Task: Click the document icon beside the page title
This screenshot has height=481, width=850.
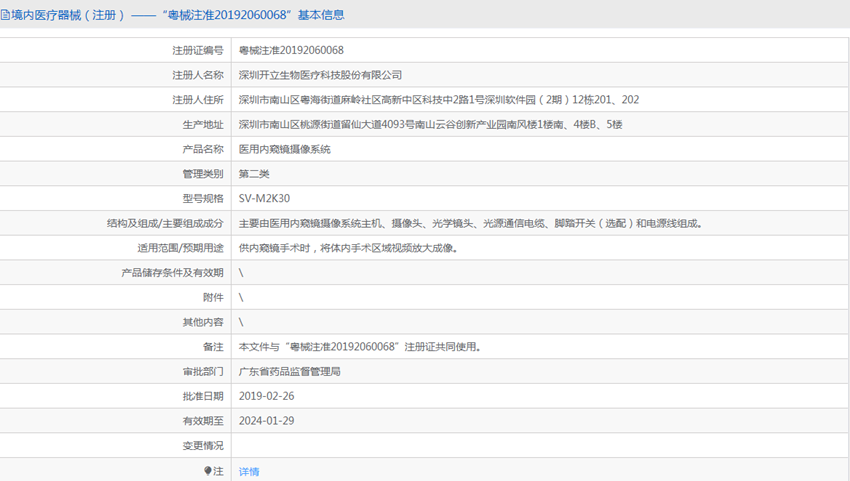Action: coord(5,15)
